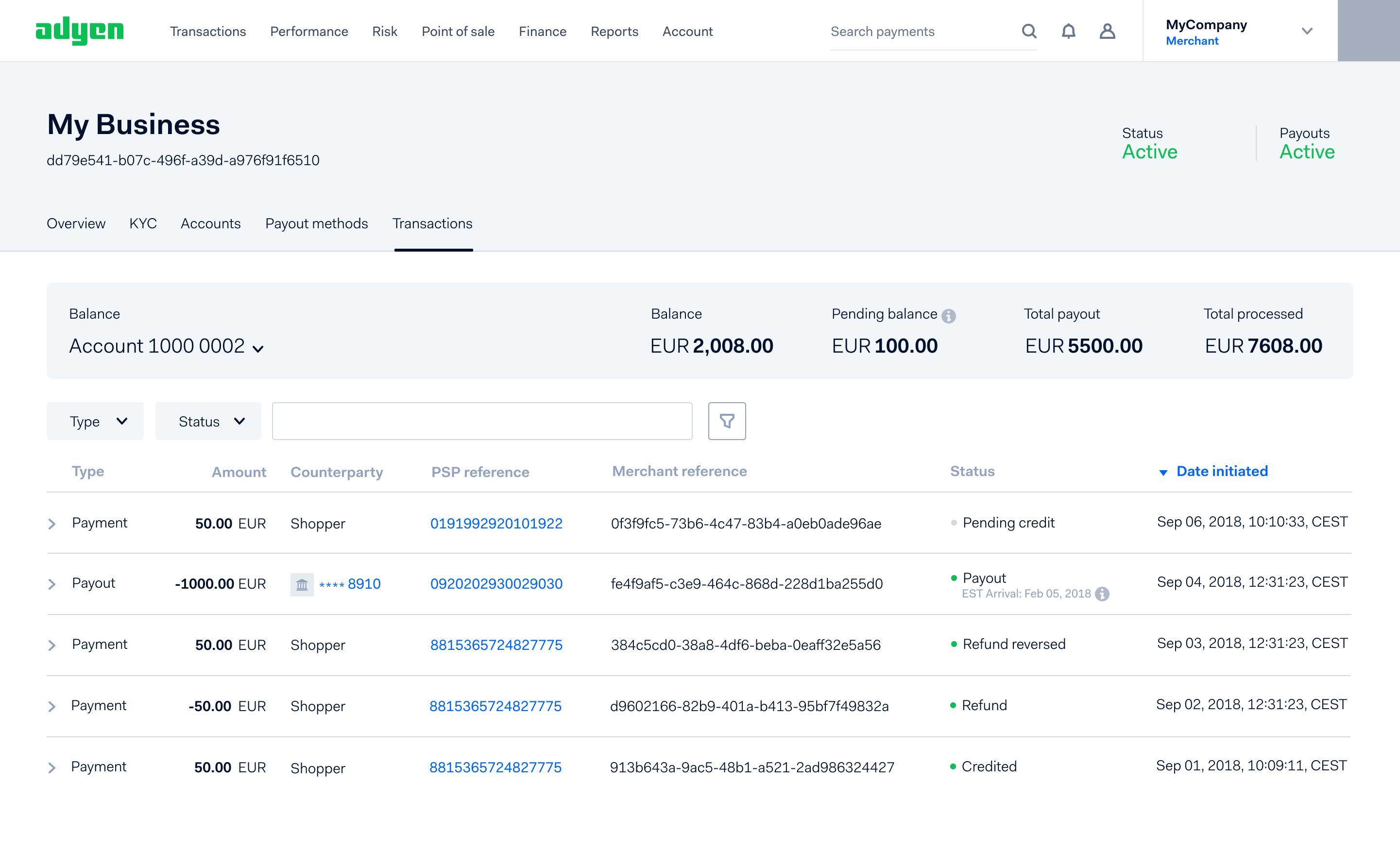Open the Point of sale menu
This screenshot has height=850, width=1400.
pos(458,31)
